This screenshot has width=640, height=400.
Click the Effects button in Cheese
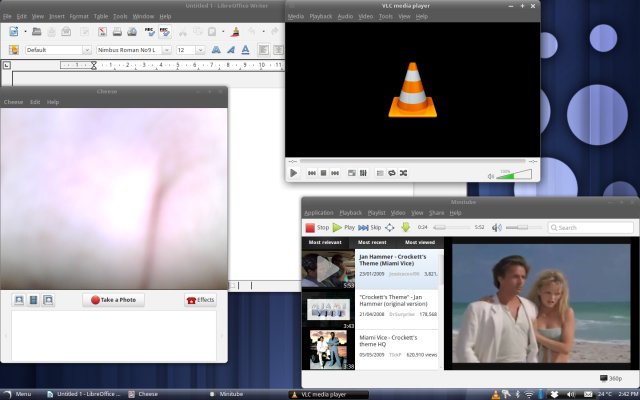pos(200,300)
